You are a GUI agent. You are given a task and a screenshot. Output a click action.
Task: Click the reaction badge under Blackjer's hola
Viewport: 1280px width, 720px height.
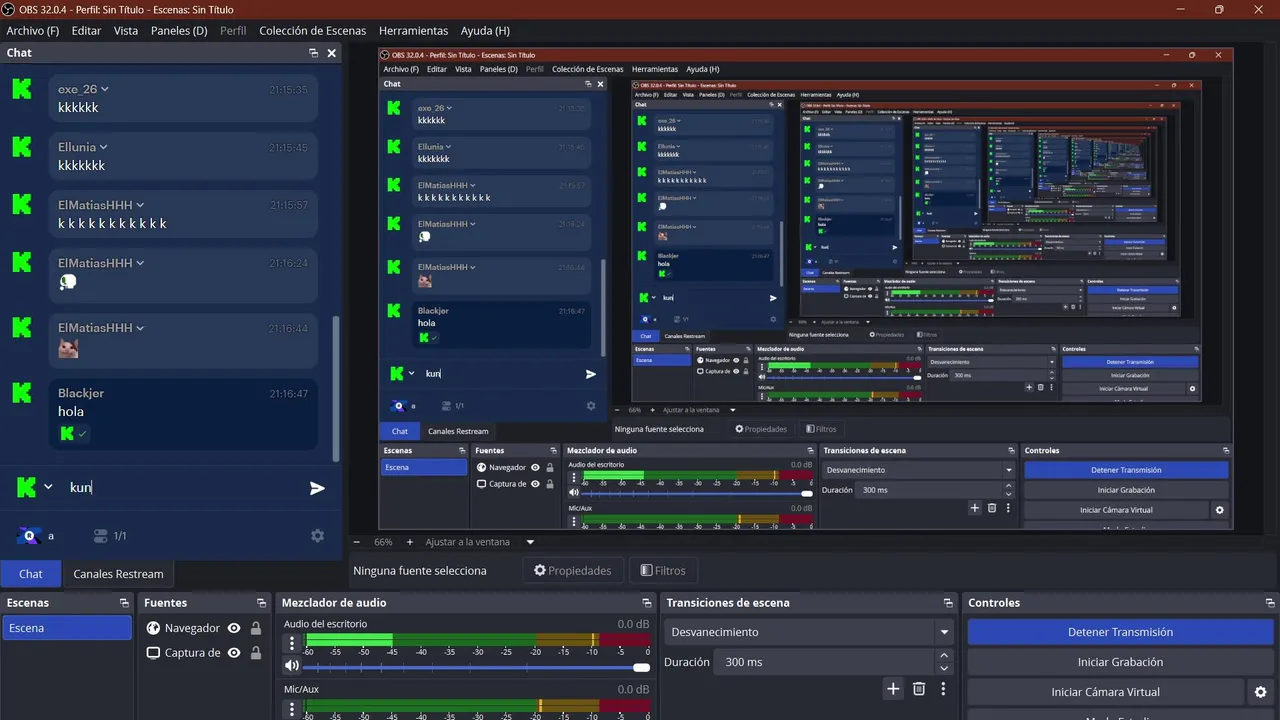coord(74,433)
